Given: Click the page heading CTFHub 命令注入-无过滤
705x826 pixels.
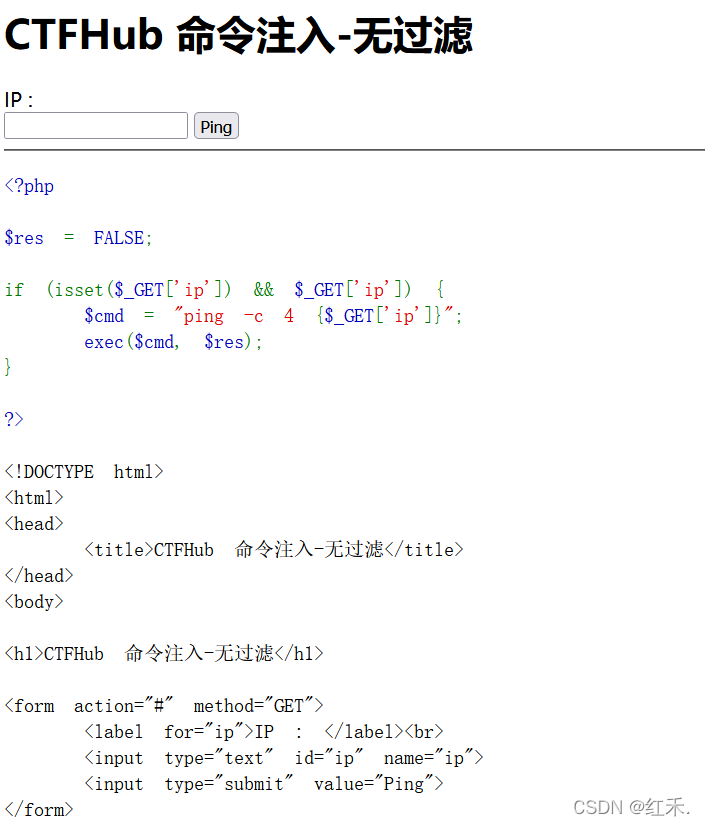Looking at the screenshot, I should click(239, 35).
